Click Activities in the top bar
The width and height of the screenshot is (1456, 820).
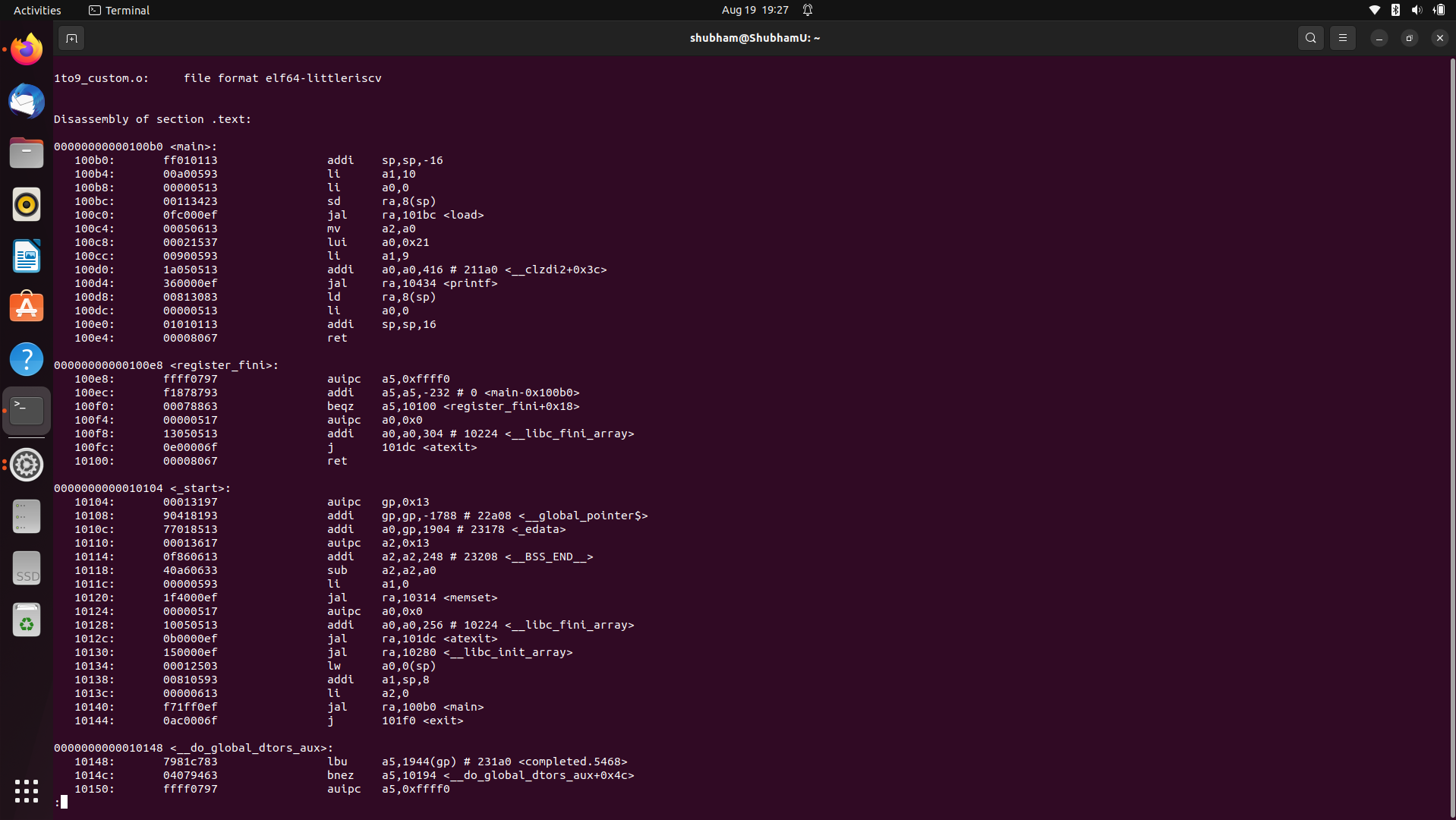[36, 10]
